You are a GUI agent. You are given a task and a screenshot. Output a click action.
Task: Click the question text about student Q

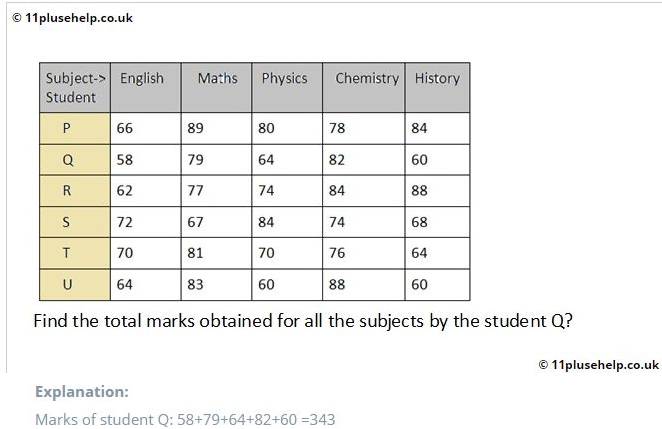point(303,321)
